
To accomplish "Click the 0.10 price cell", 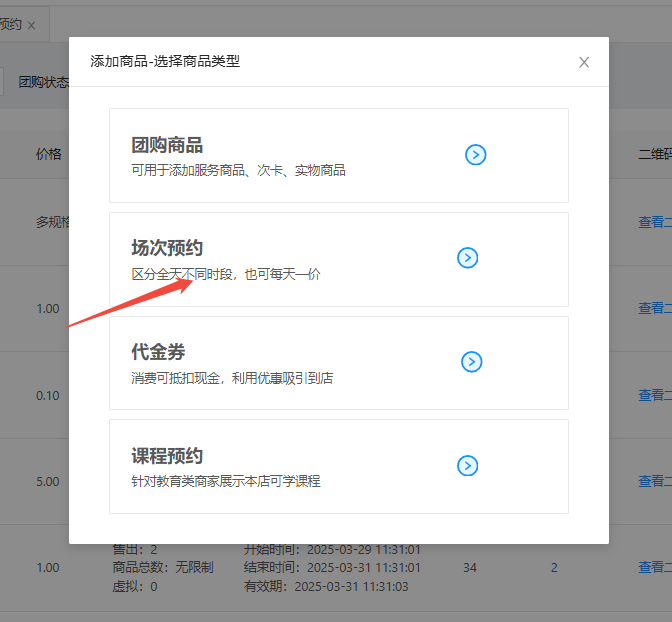I will [48, 395].
